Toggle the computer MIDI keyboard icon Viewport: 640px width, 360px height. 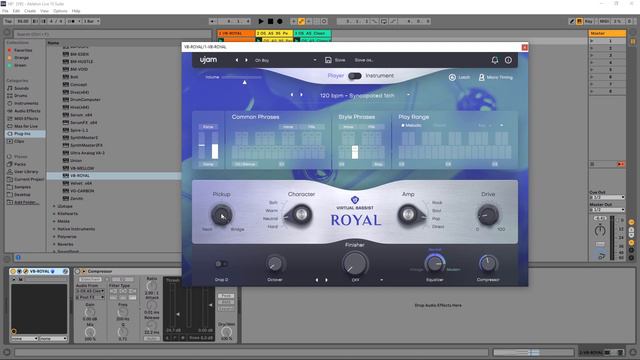(x=579, y=21)
